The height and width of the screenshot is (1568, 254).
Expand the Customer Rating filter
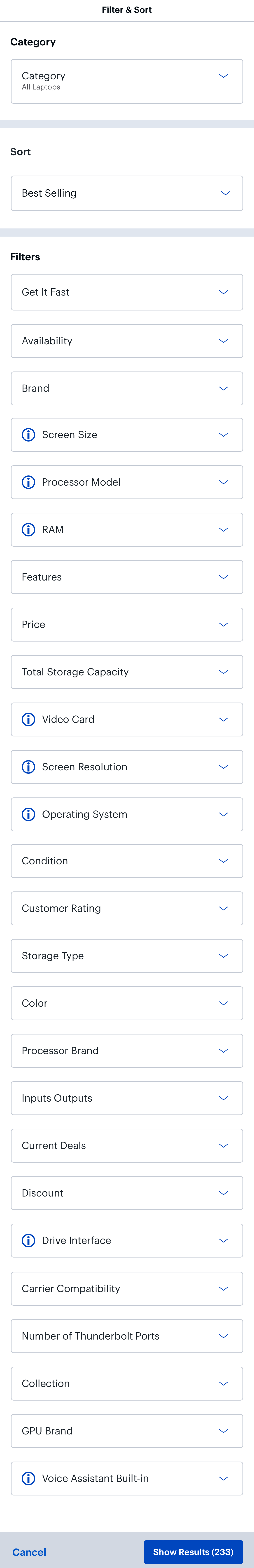pos(126,908)
